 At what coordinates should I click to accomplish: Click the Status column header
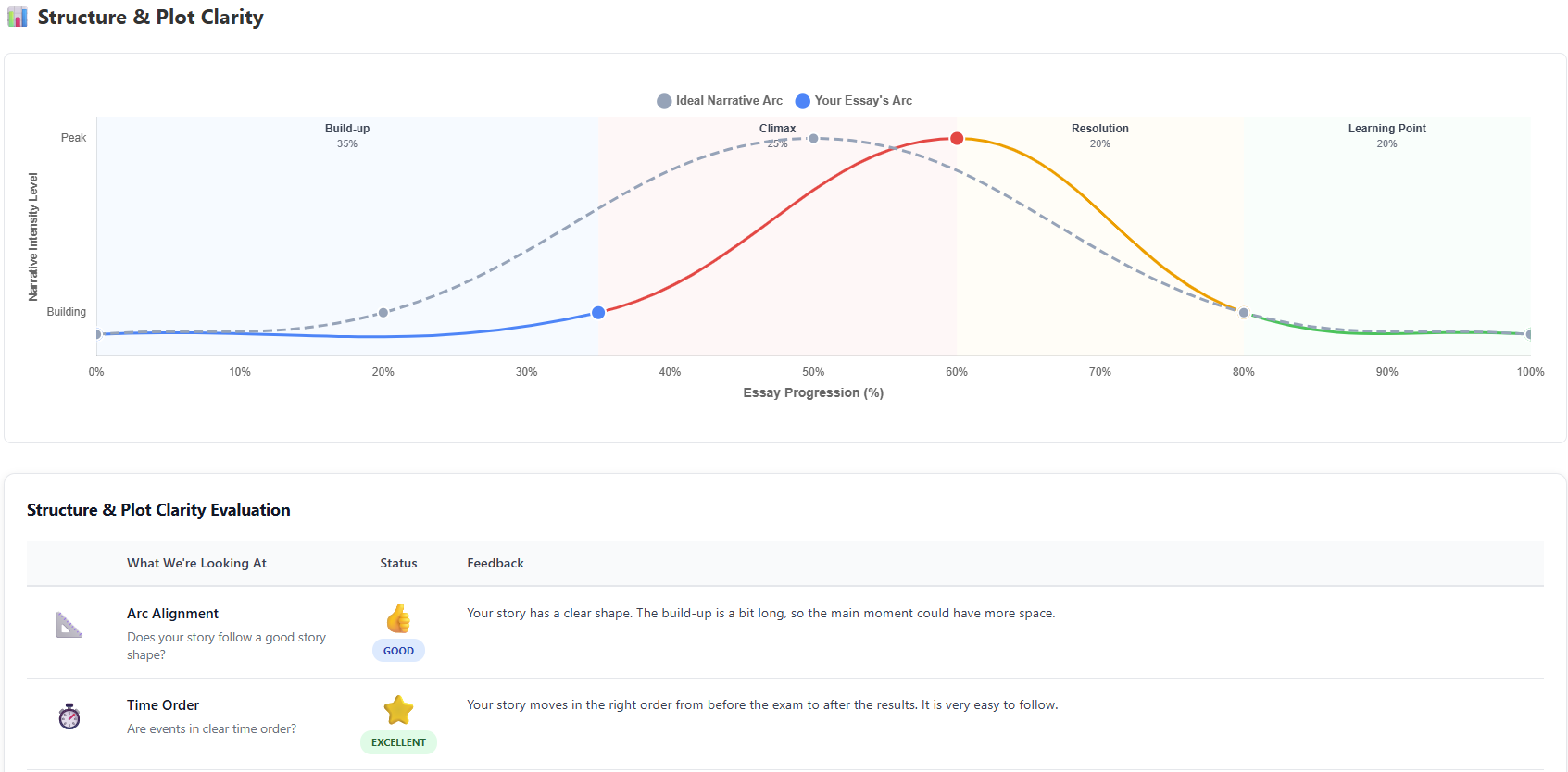(x=398, y=563)
